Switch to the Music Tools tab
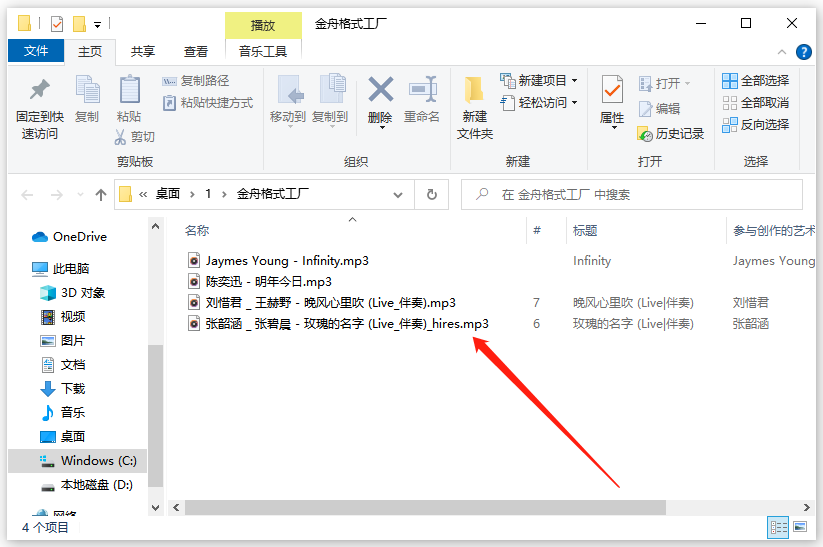The width and height of the screenshot is (823, 547). (x=263, y=51)
